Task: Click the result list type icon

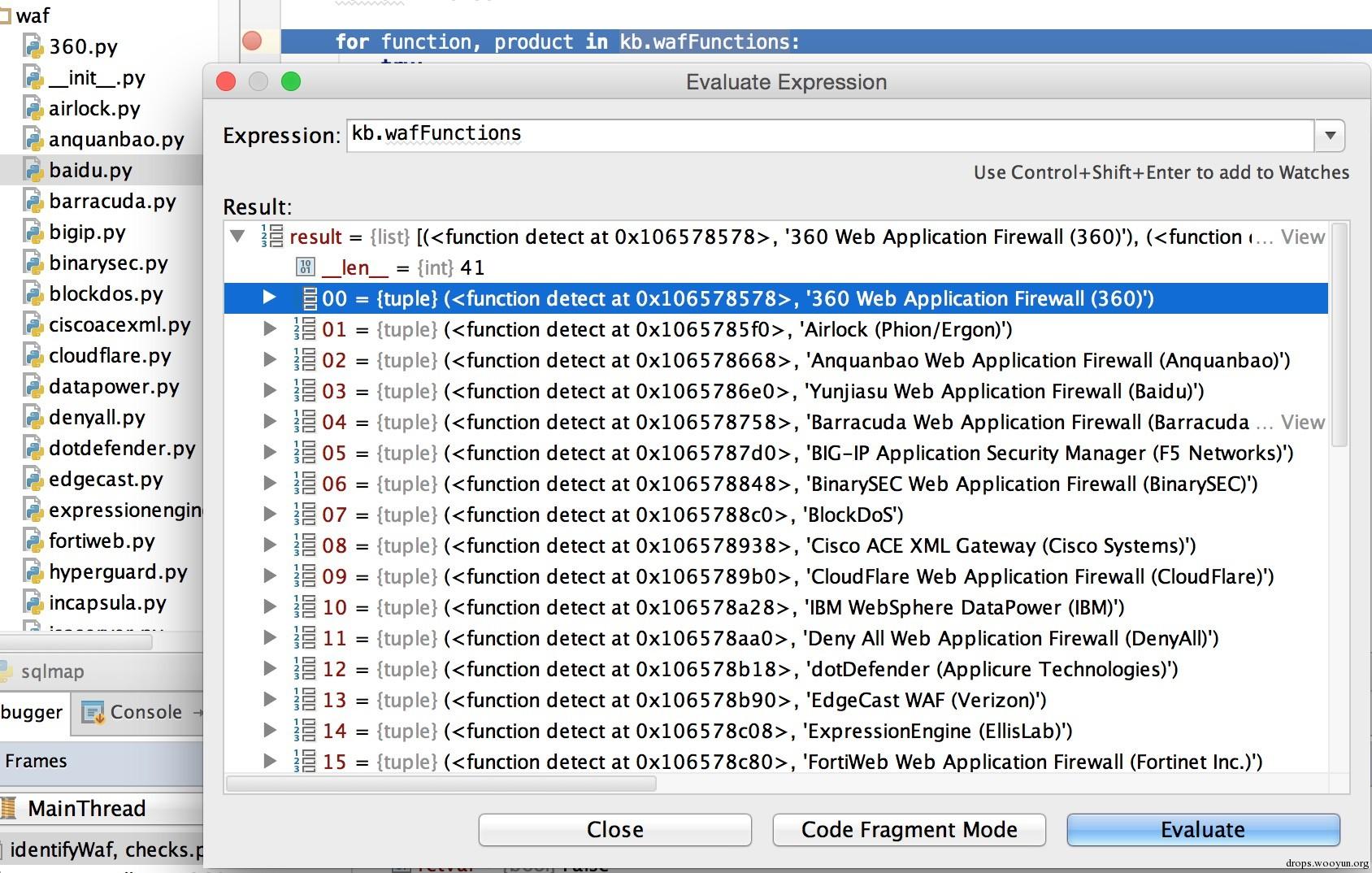Action: 271,237
